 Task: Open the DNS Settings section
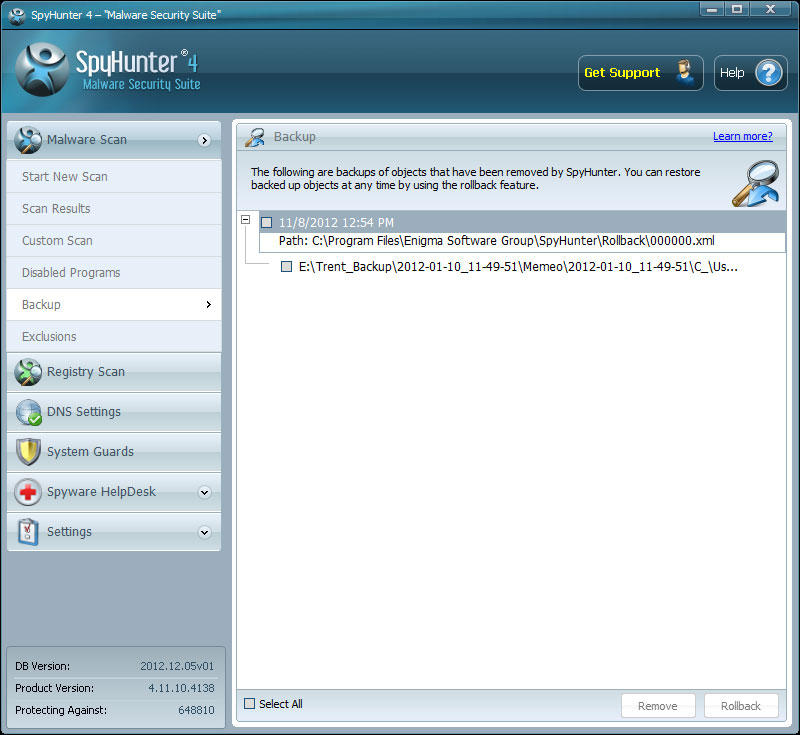pos(114,412)
